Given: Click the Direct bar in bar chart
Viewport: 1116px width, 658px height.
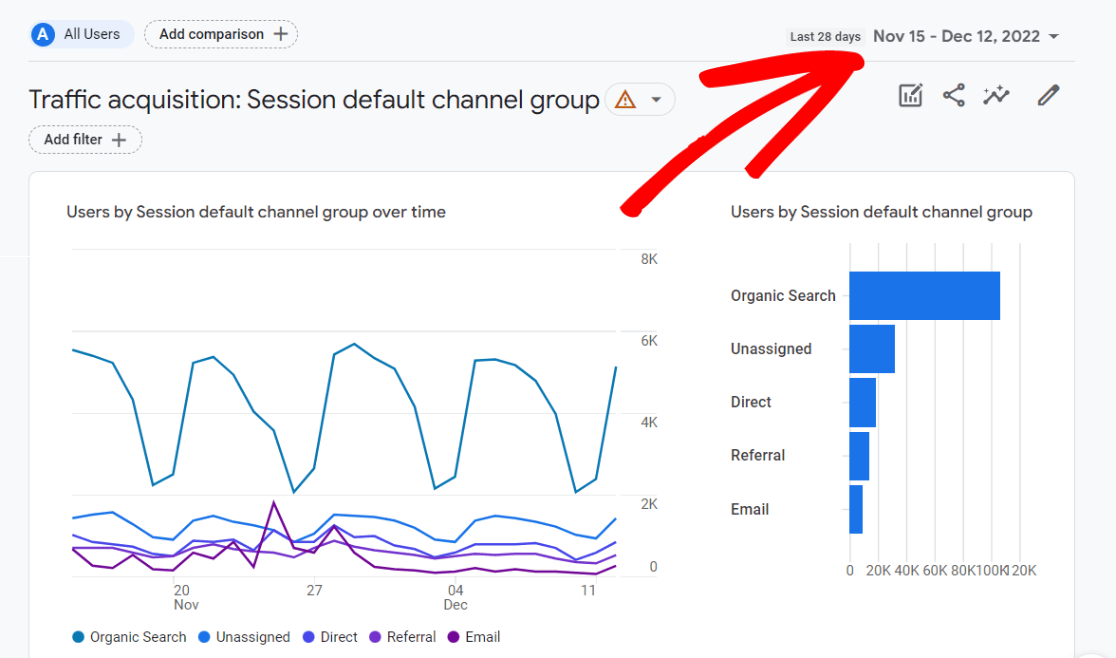Looking at the screenshot, I should 862,402.
